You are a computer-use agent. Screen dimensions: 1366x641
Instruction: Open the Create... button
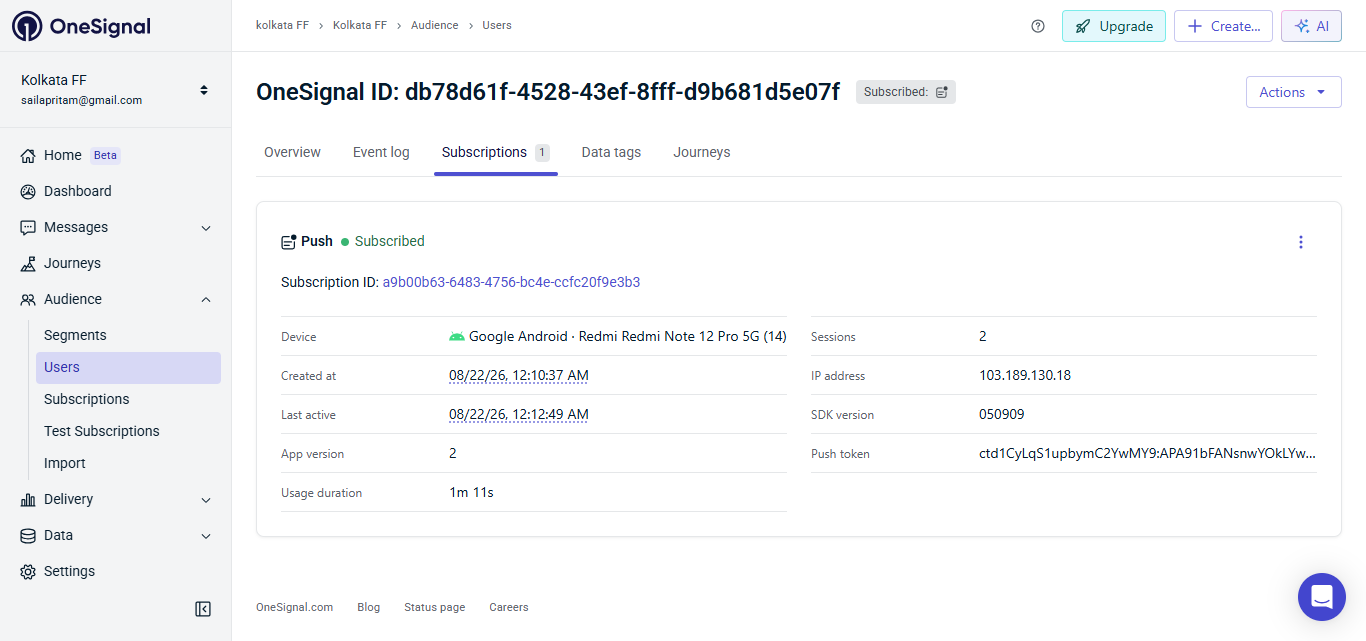coord(1223,26)
